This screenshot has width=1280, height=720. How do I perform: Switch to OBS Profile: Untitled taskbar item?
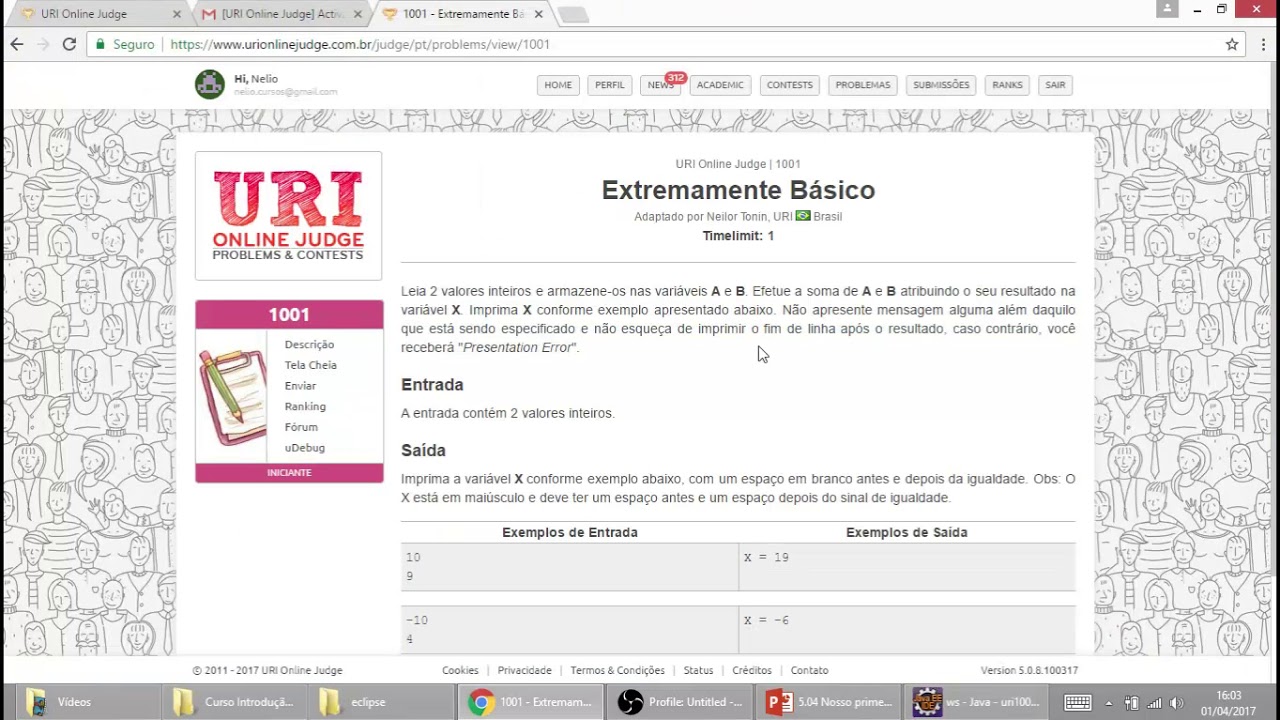[x=680, y=702]
